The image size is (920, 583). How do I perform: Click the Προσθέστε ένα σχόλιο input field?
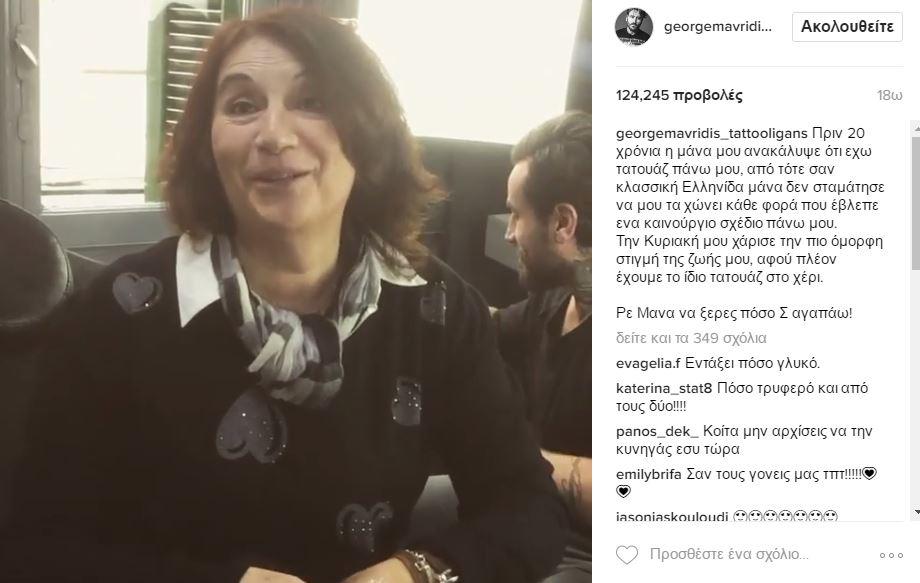coord(729,554)
